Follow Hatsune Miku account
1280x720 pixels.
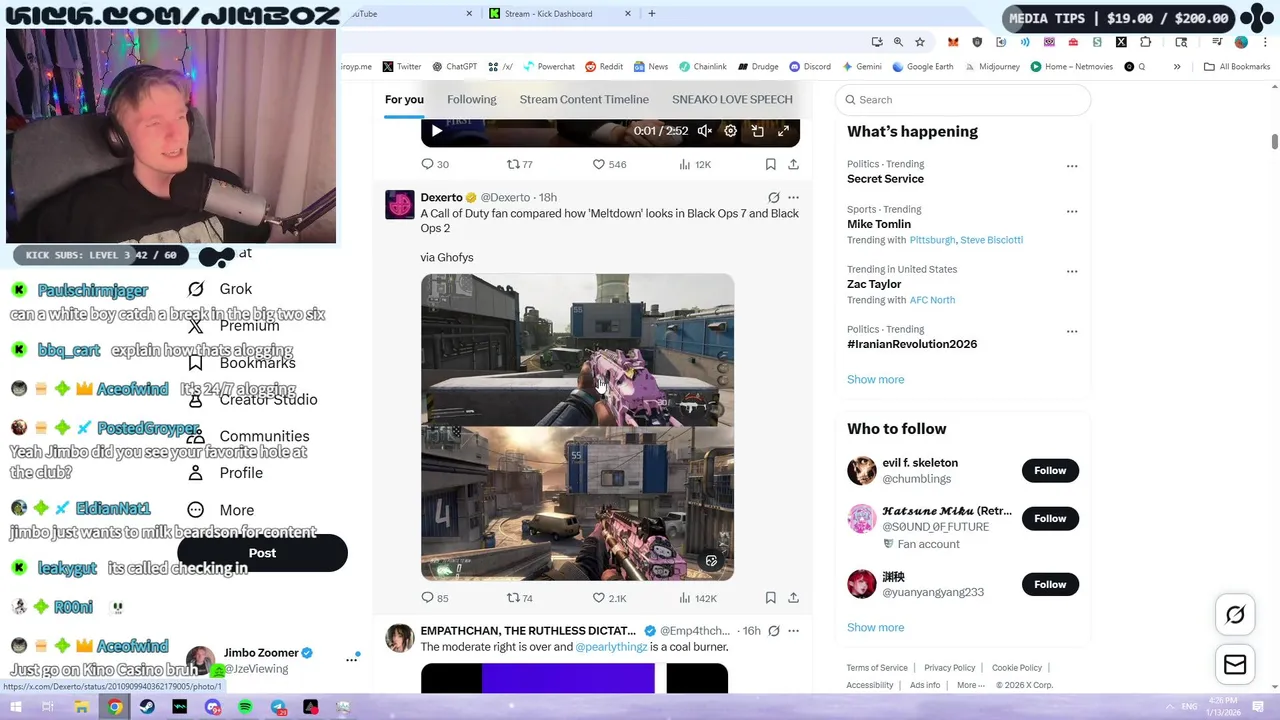1050,518
